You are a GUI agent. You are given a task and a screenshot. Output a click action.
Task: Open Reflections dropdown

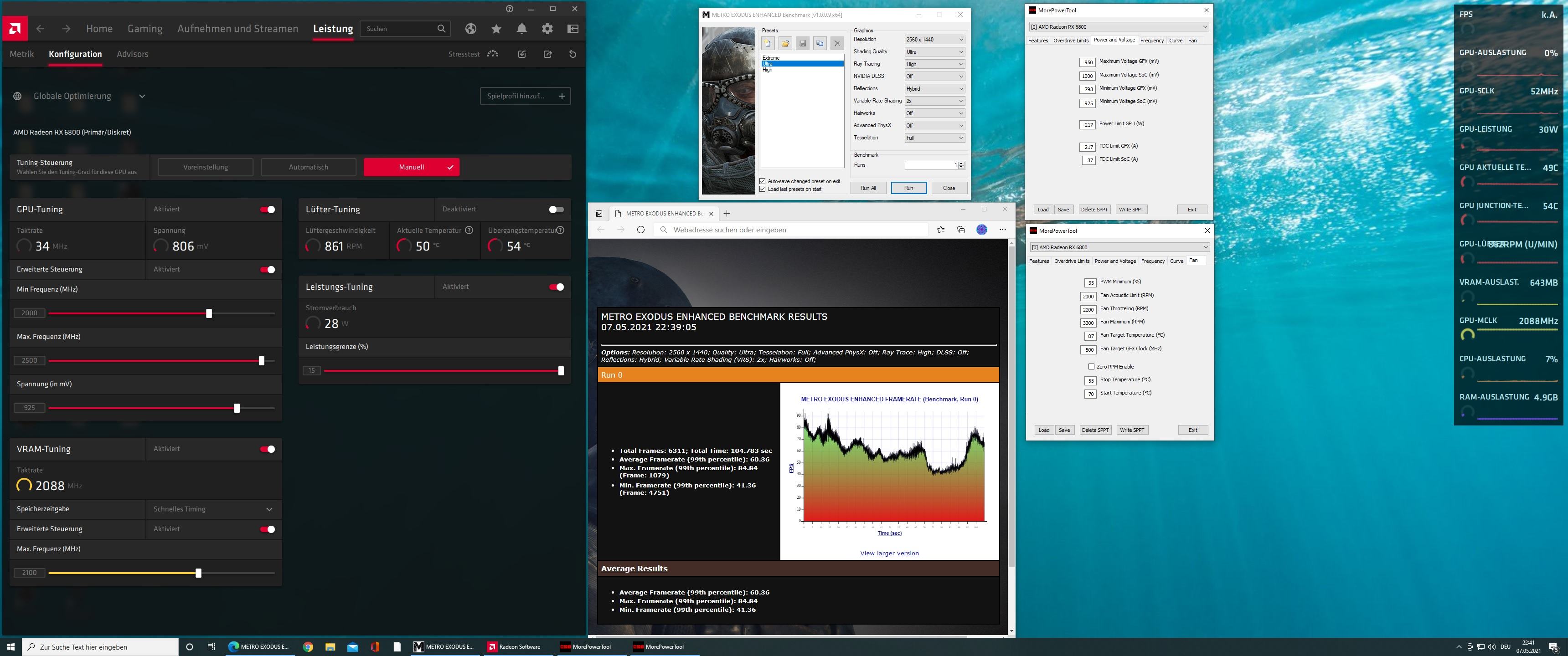click(934, 89)
